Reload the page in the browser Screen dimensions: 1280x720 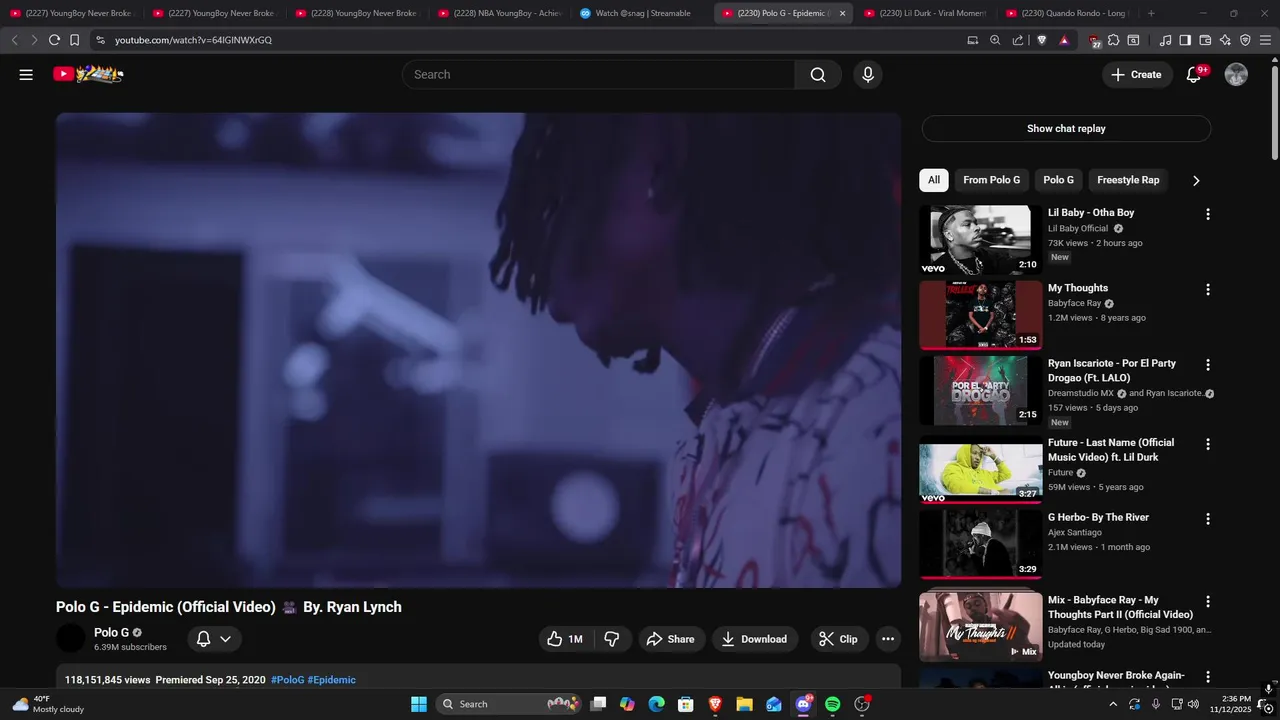(x=54, y=40)
